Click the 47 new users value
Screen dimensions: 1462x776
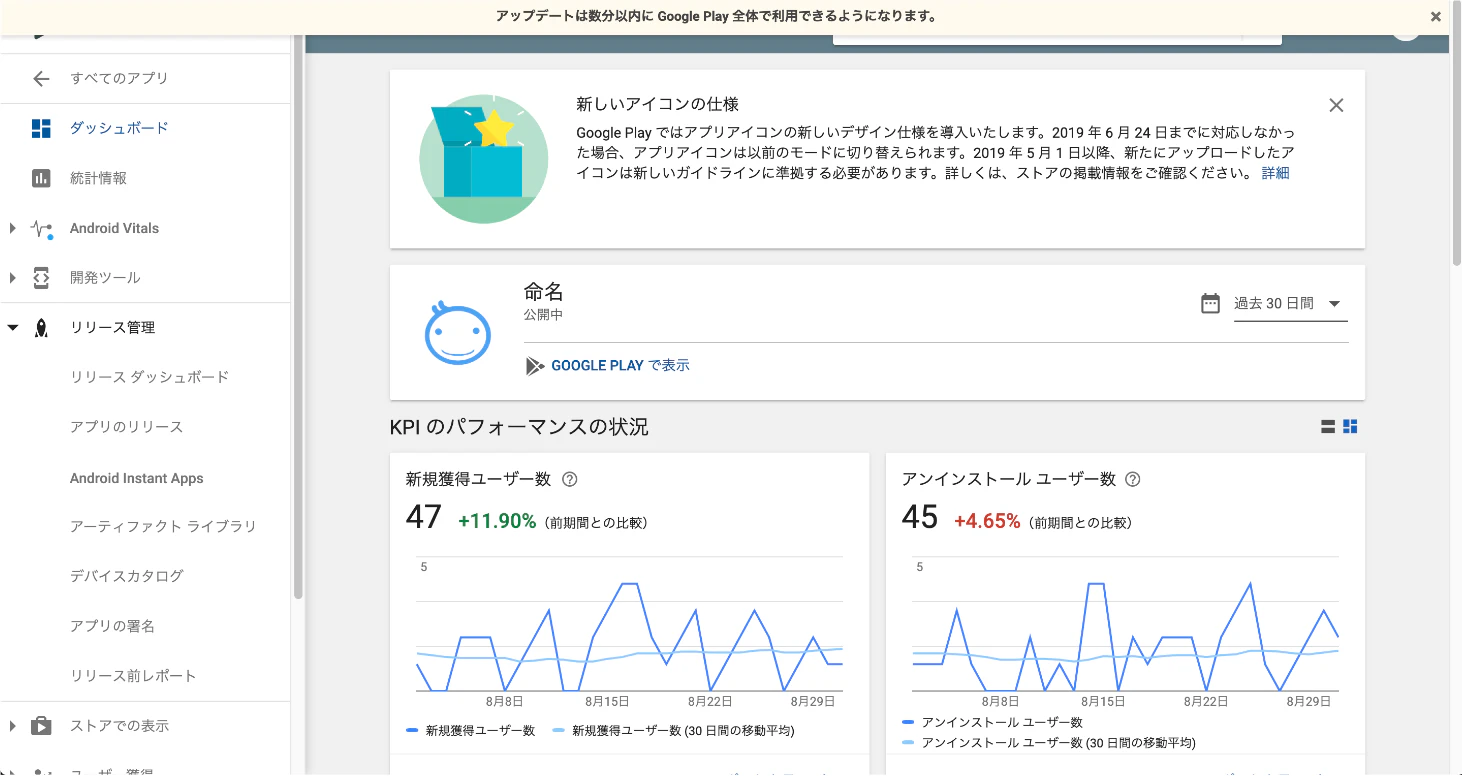click(423, 517)
